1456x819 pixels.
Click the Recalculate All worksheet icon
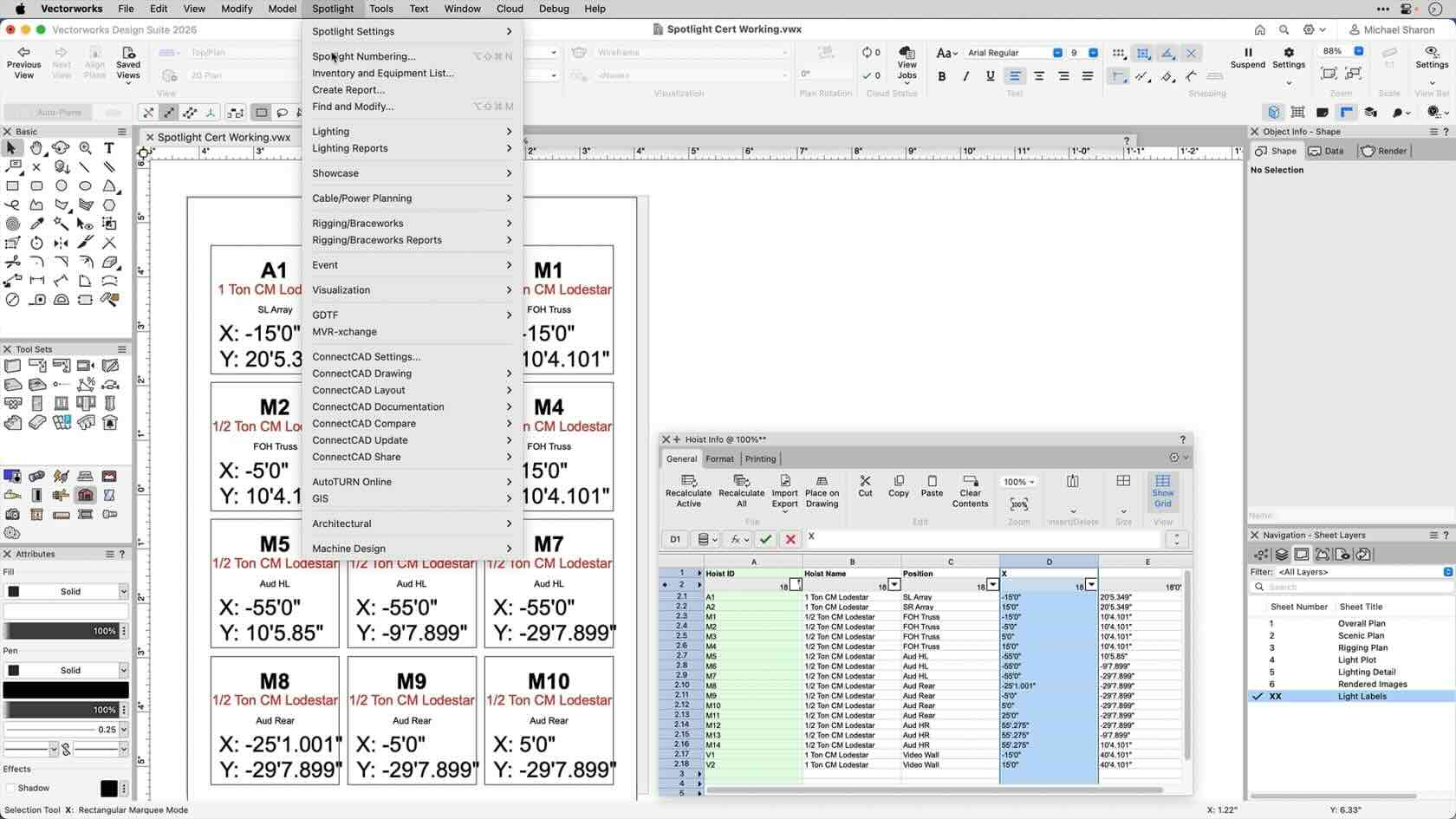pyautogui.click(x=741, y=491)
